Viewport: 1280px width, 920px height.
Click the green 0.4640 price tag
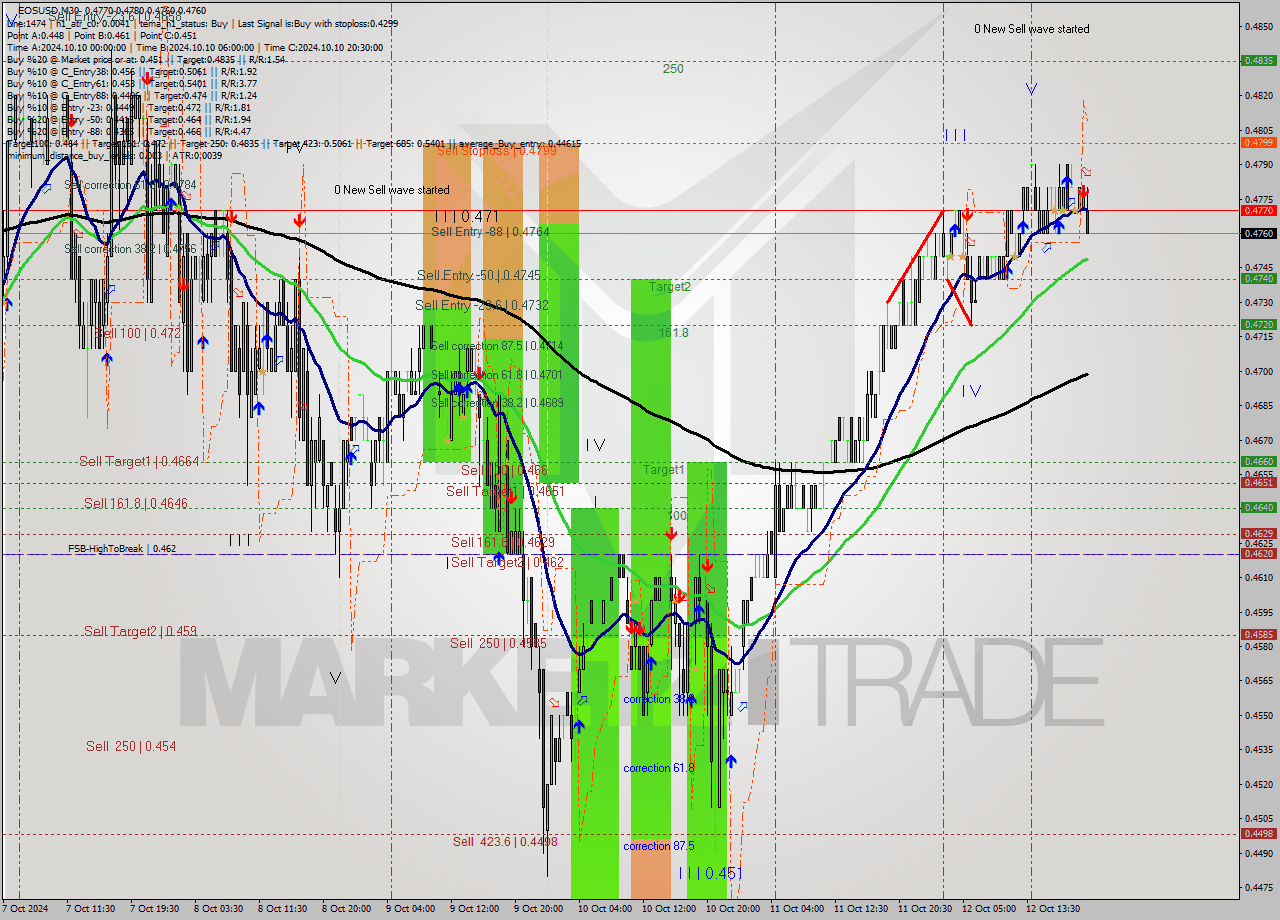pos(1257,508)
